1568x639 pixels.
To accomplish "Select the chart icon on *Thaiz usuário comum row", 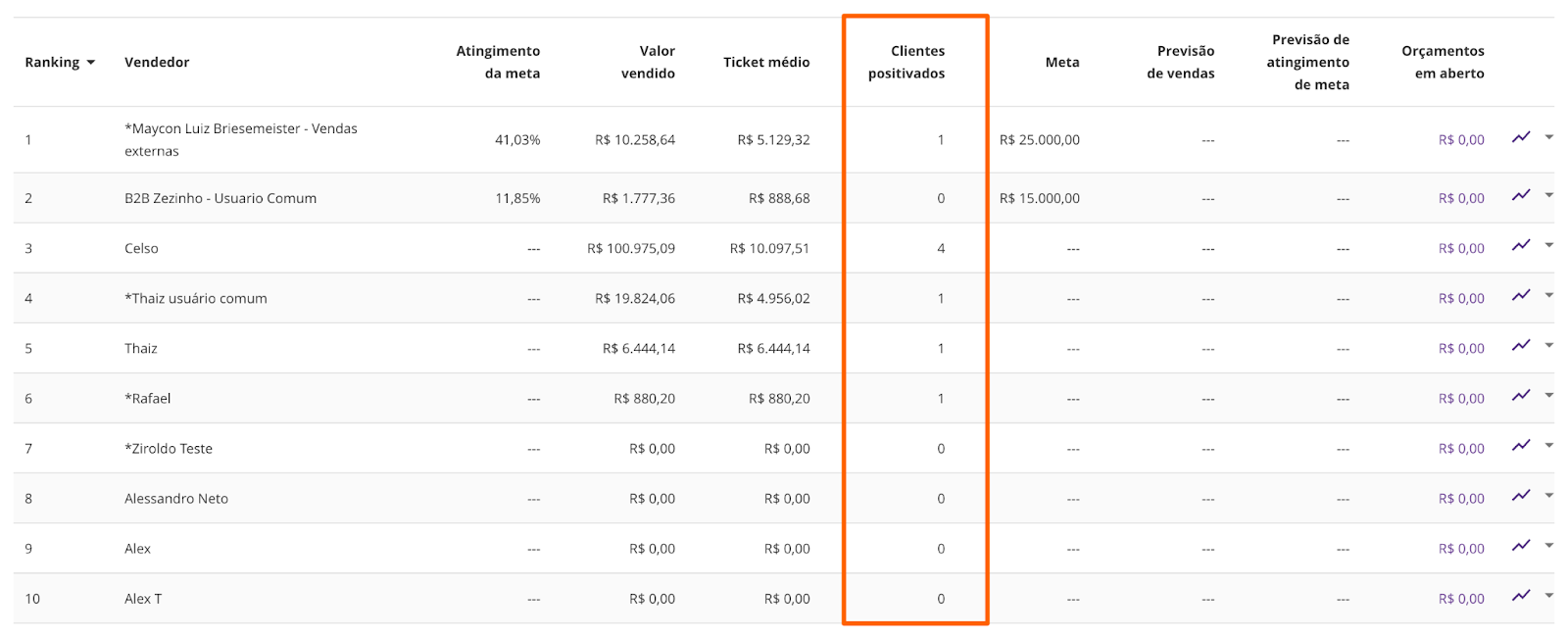I will pyautogui.click(x=1521, y=295).
